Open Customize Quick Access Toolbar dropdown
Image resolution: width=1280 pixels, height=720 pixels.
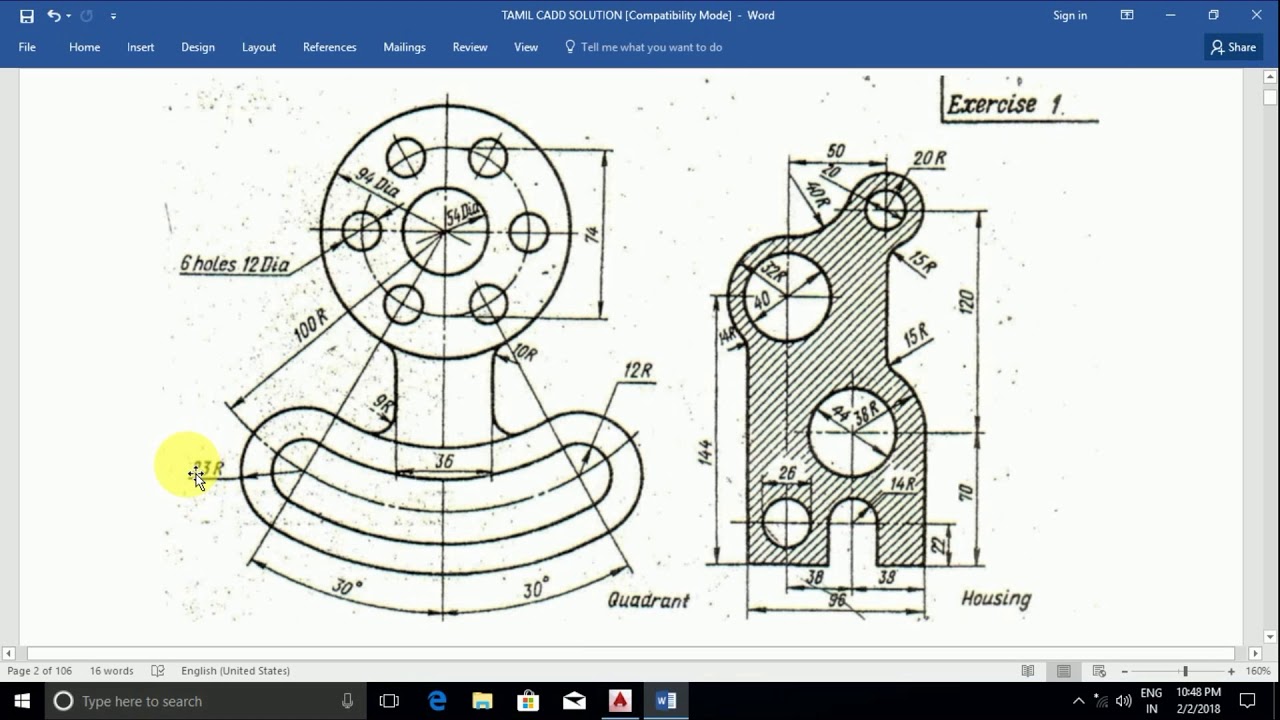coord(113,16)
